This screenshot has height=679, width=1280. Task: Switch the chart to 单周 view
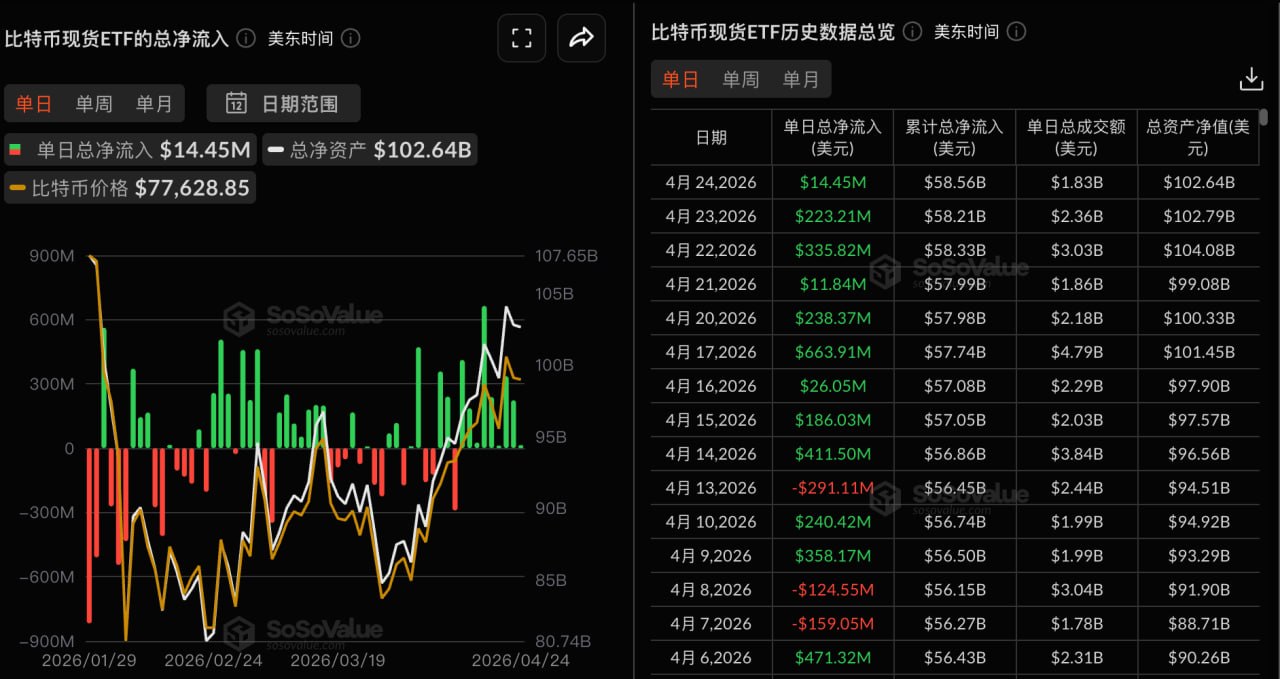(x=93, y=103)
